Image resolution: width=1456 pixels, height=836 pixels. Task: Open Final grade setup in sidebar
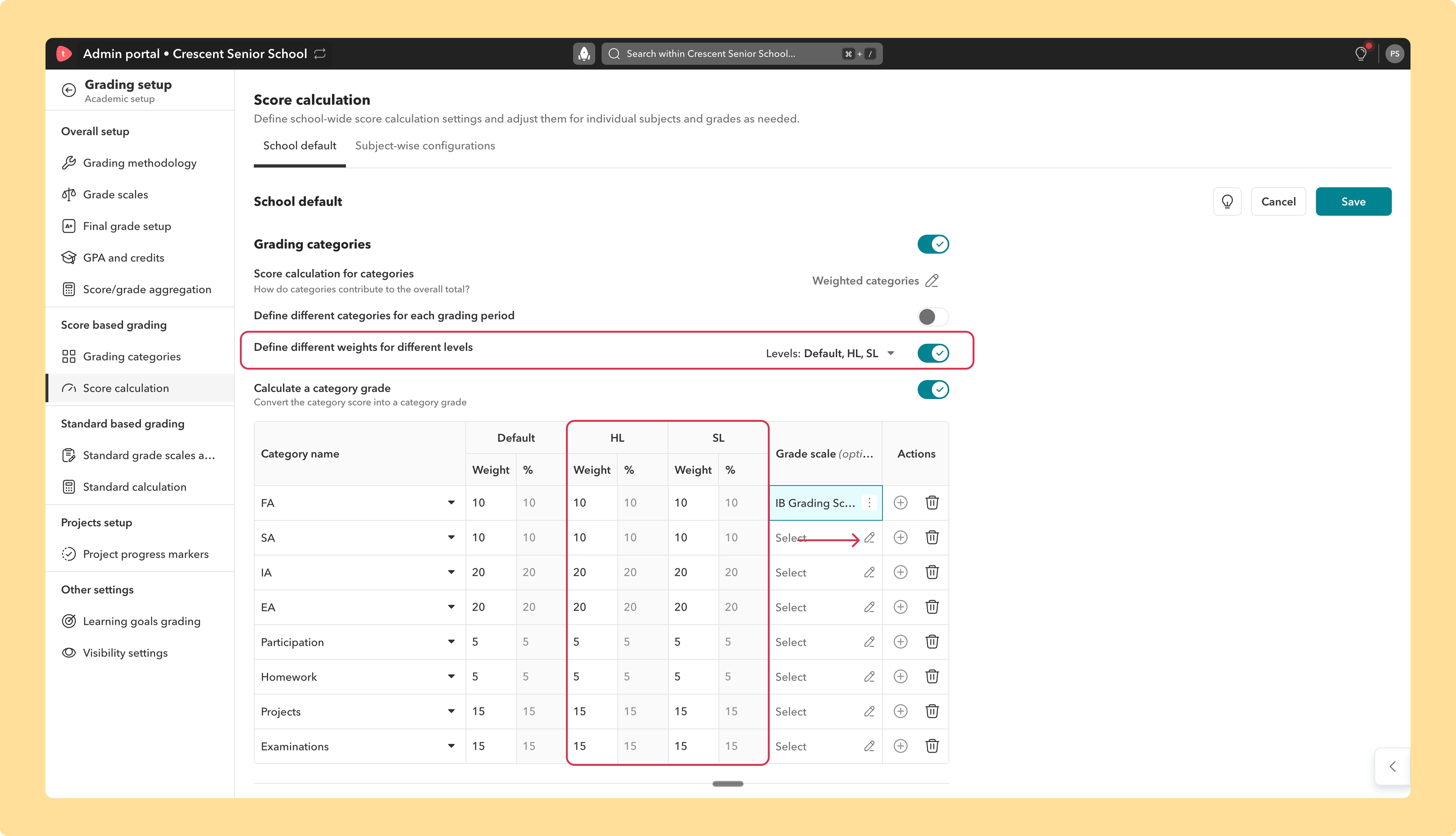[x=140, y=226]
